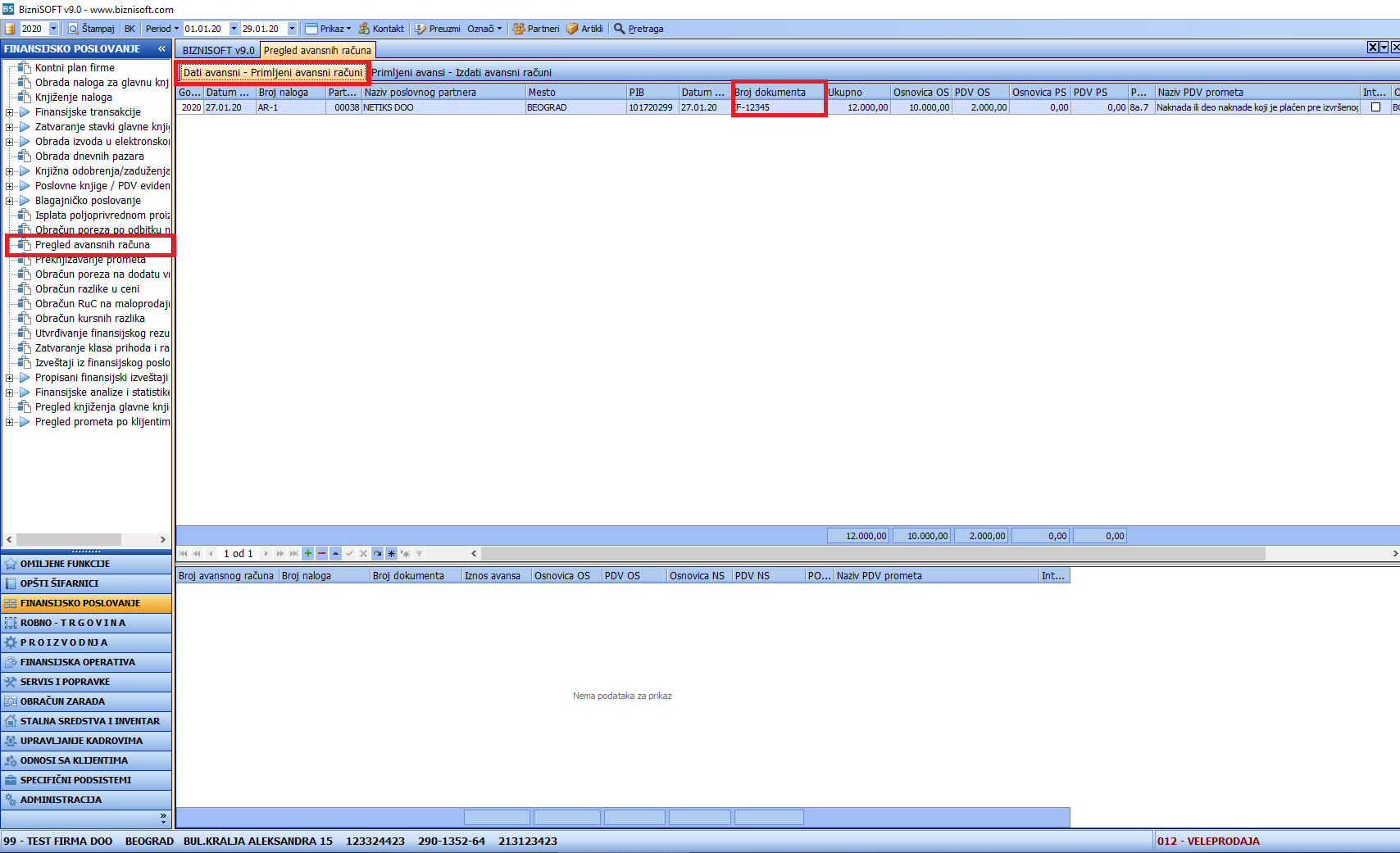Click the navigation pane overflow chevron
This screenshot has width=1400, height=853.
click(163, 818)
